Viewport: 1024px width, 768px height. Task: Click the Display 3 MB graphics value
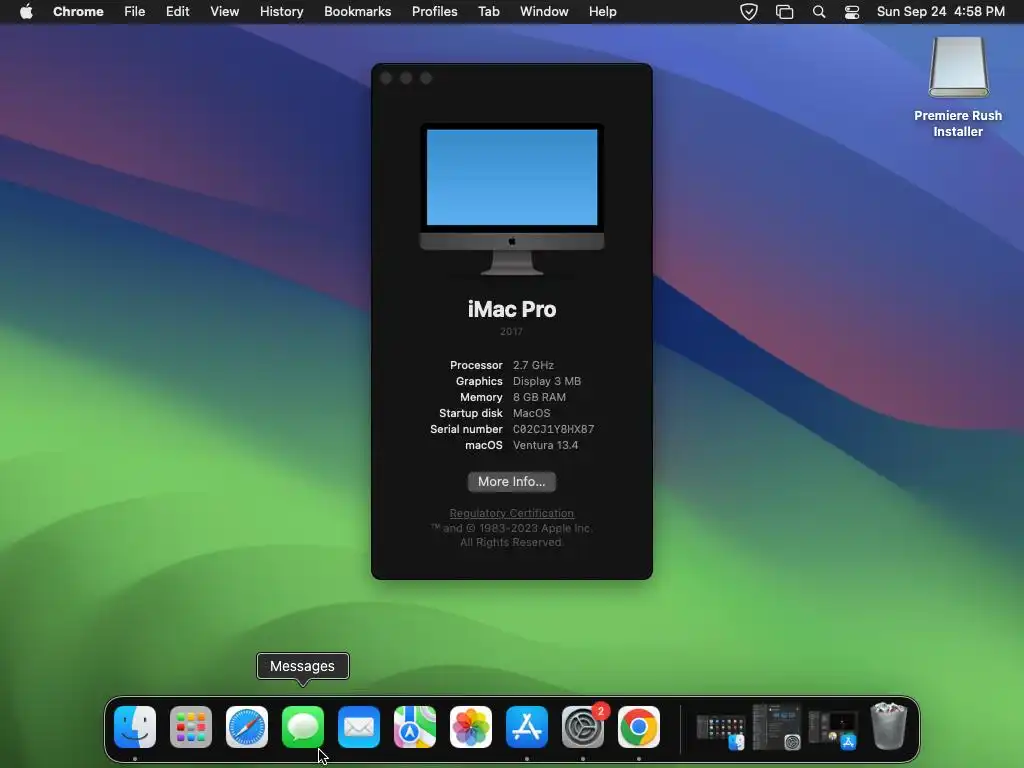tap(547, 381)
